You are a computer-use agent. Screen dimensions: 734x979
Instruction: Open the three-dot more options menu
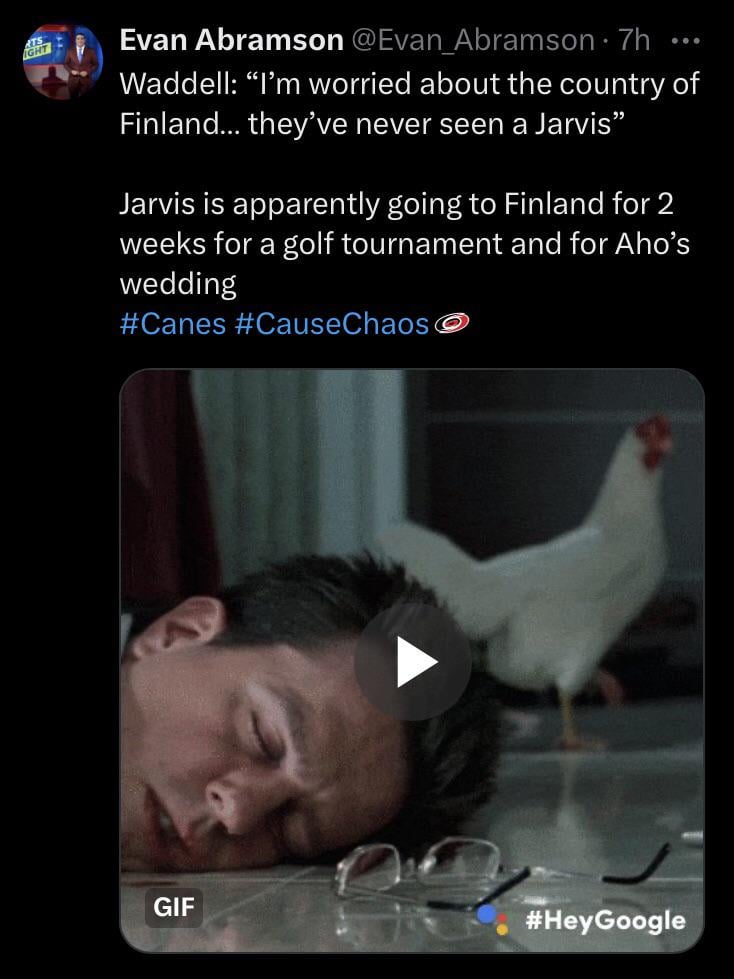tap(685, 41)
